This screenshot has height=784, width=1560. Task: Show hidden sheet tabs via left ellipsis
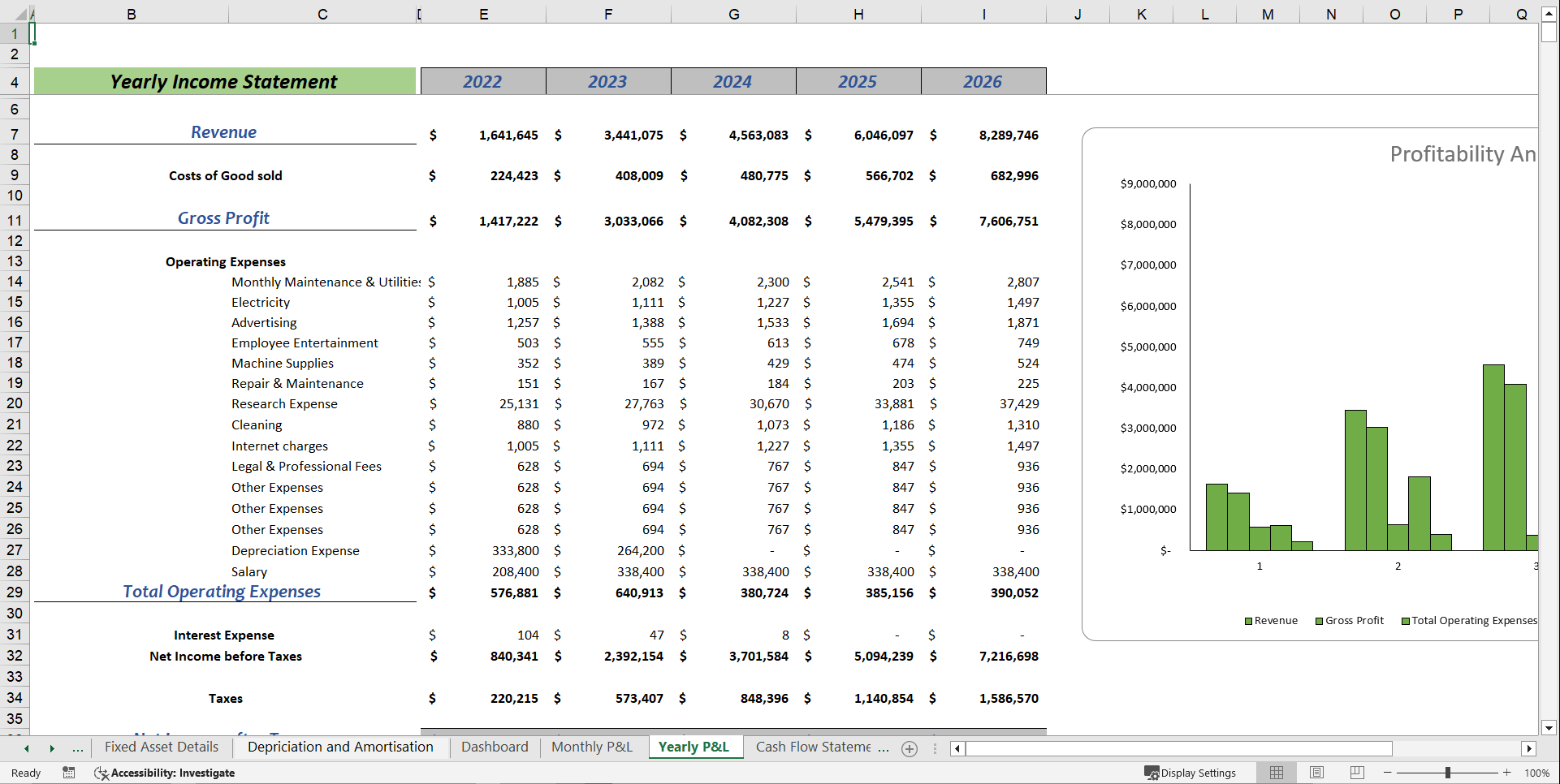pyautogui.click(x=78, y=748)
